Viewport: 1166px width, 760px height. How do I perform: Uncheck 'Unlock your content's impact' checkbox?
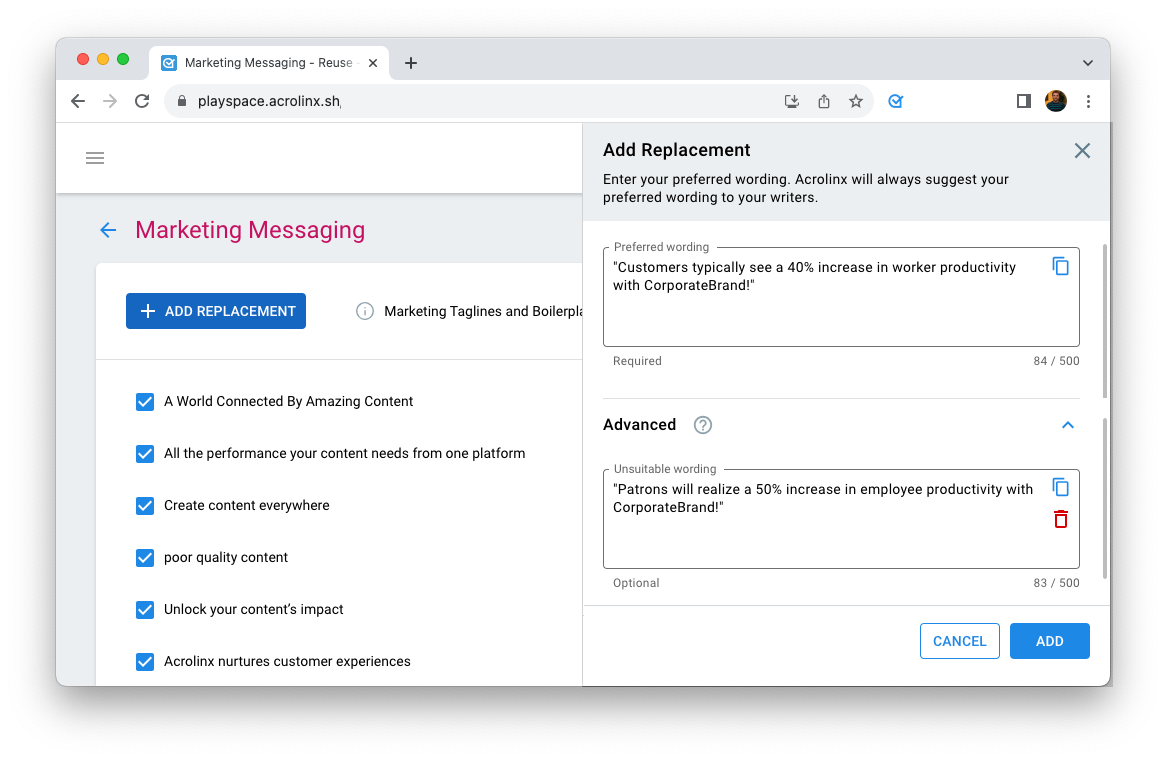tap(145, 610)
